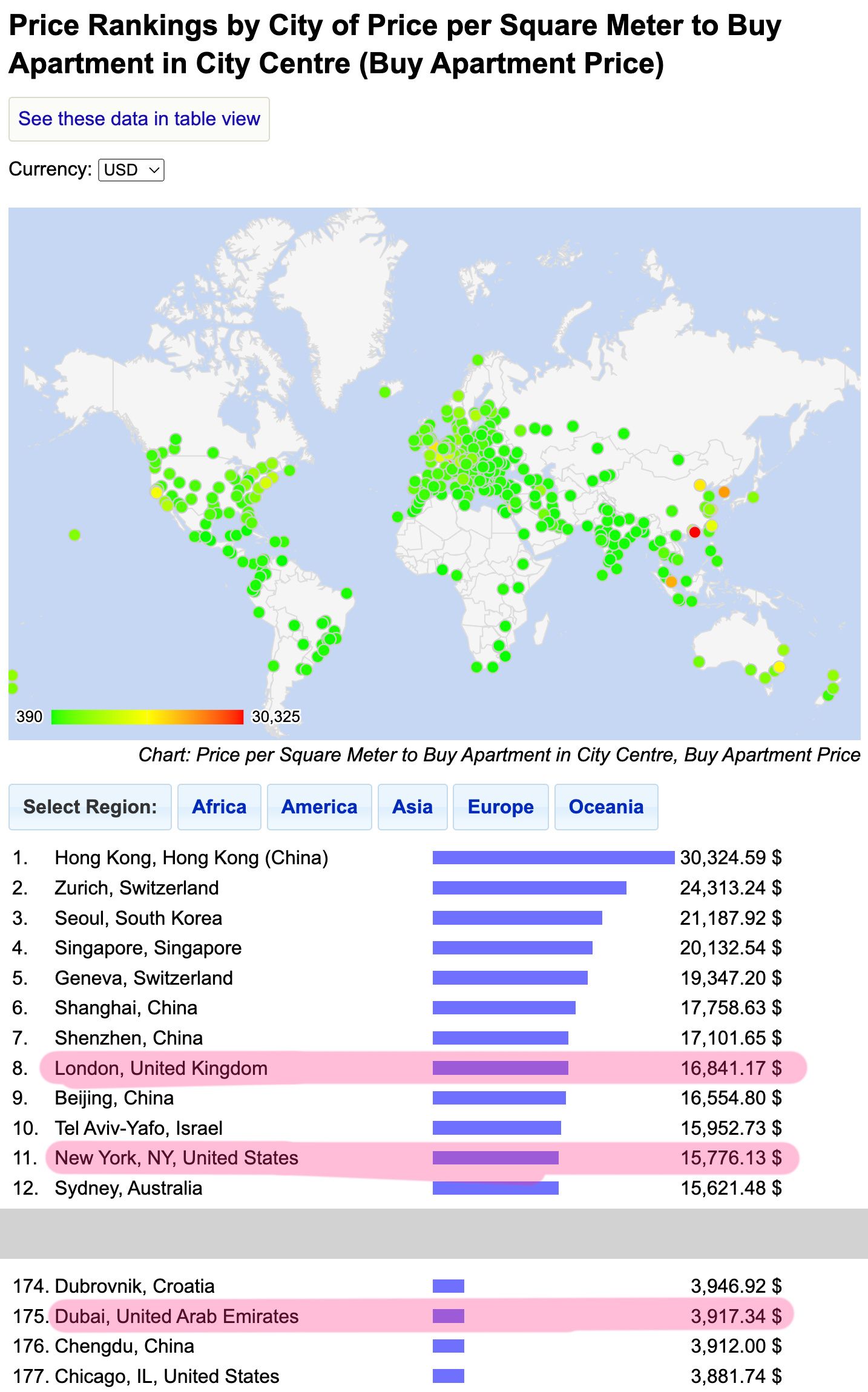Click Seoul, South Korea in the ranking
Image resolution: width=868 pixels, height=1392 pixels.
pos(138,918)
